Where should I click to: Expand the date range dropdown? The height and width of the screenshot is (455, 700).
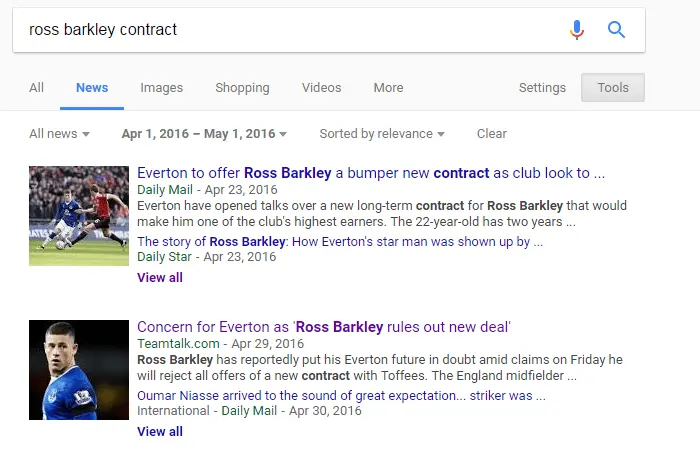pos(204,134)
